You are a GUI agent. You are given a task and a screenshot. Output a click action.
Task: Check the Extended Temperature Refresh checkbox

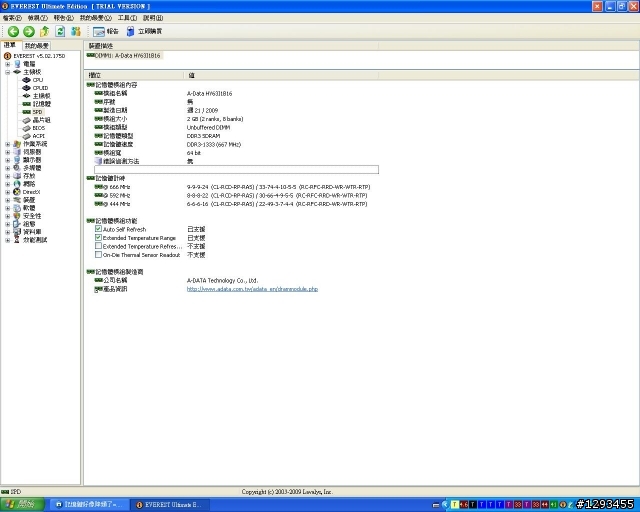pyautogui.click(x=98, y=246)
